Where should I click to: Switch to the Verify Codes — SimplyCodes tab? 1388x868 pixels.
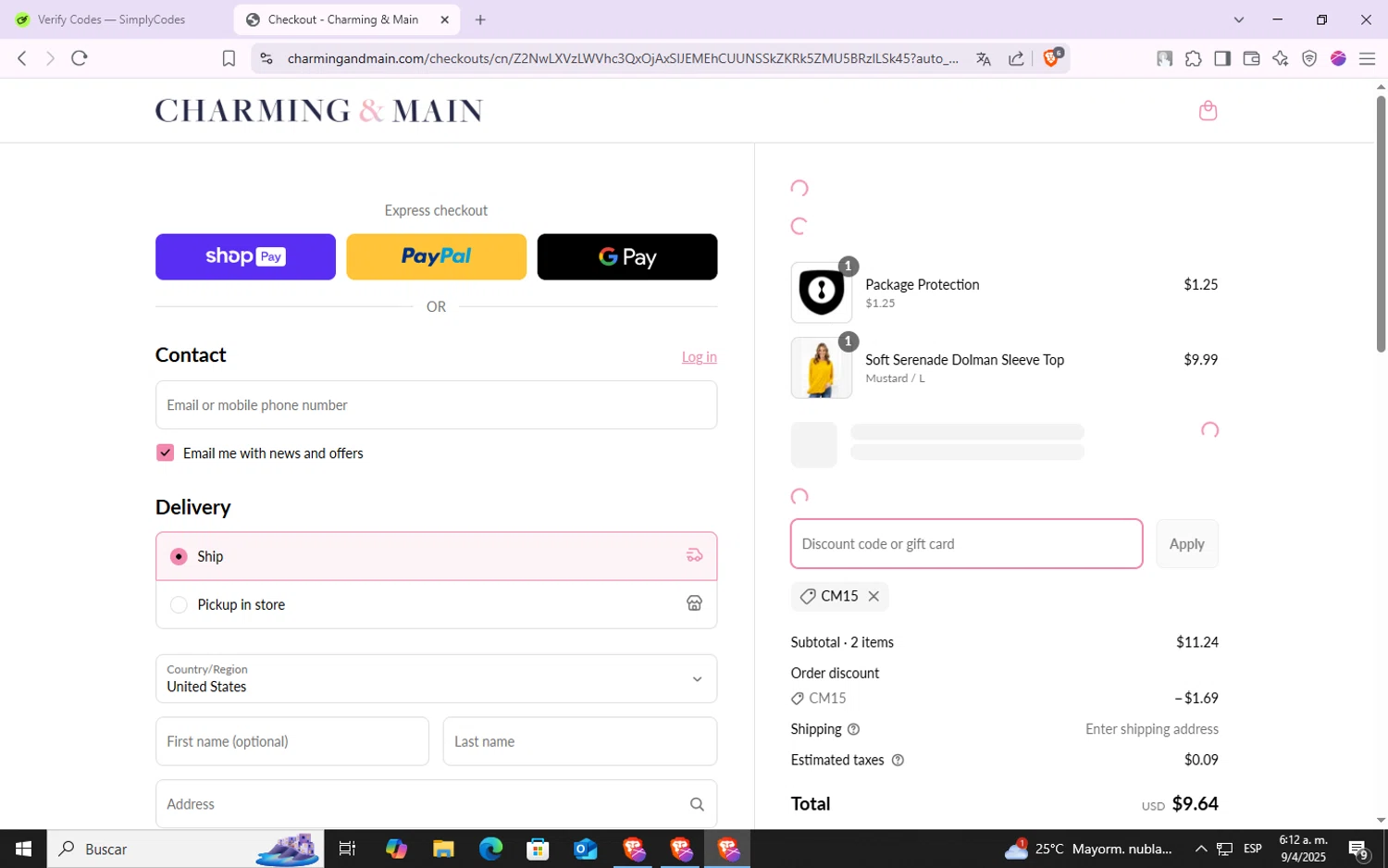113,19
